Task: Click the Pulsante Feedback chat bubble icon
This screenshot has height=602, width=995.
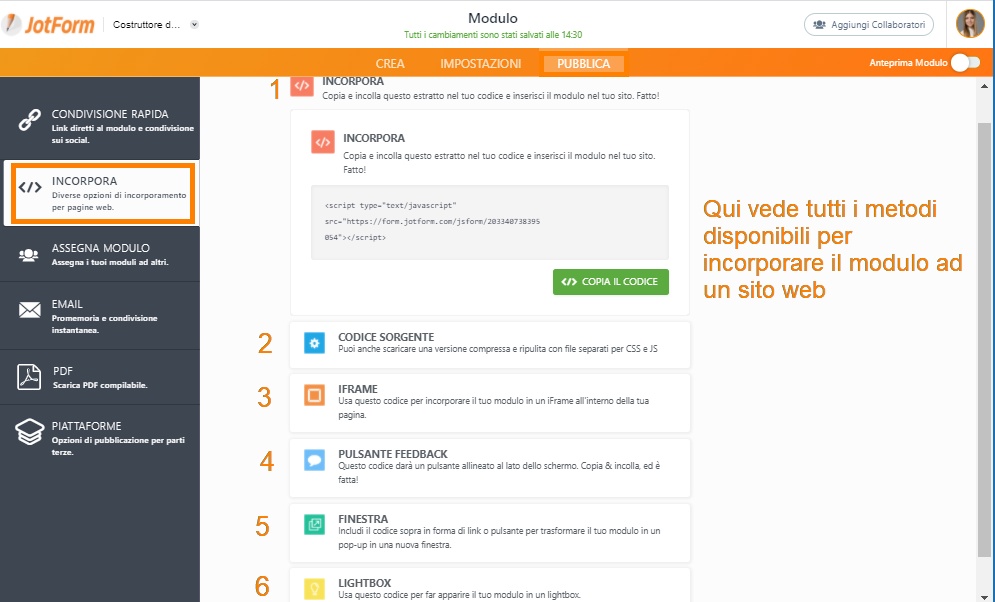Action: pyautogui.click(x=315, y=461)
